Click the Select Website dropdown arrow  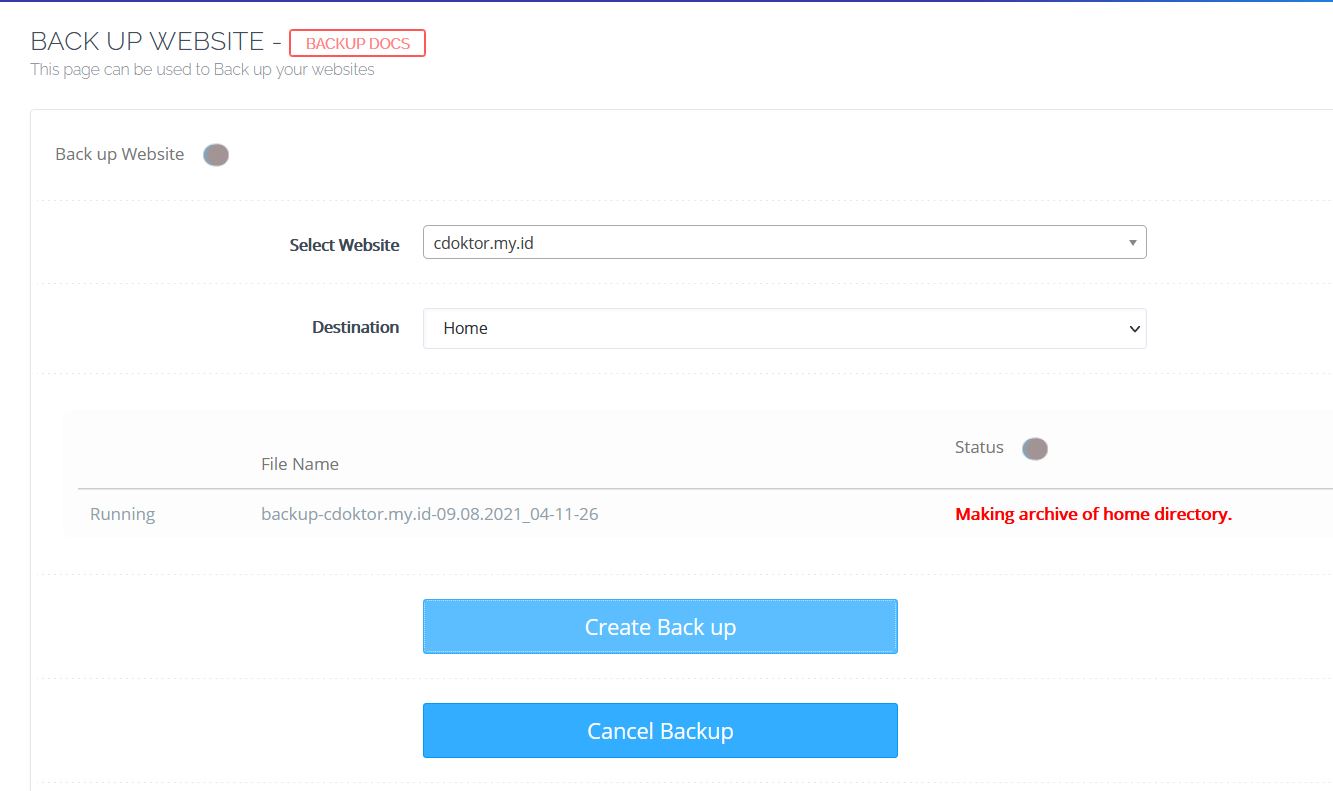click(x=1131, y=242)
